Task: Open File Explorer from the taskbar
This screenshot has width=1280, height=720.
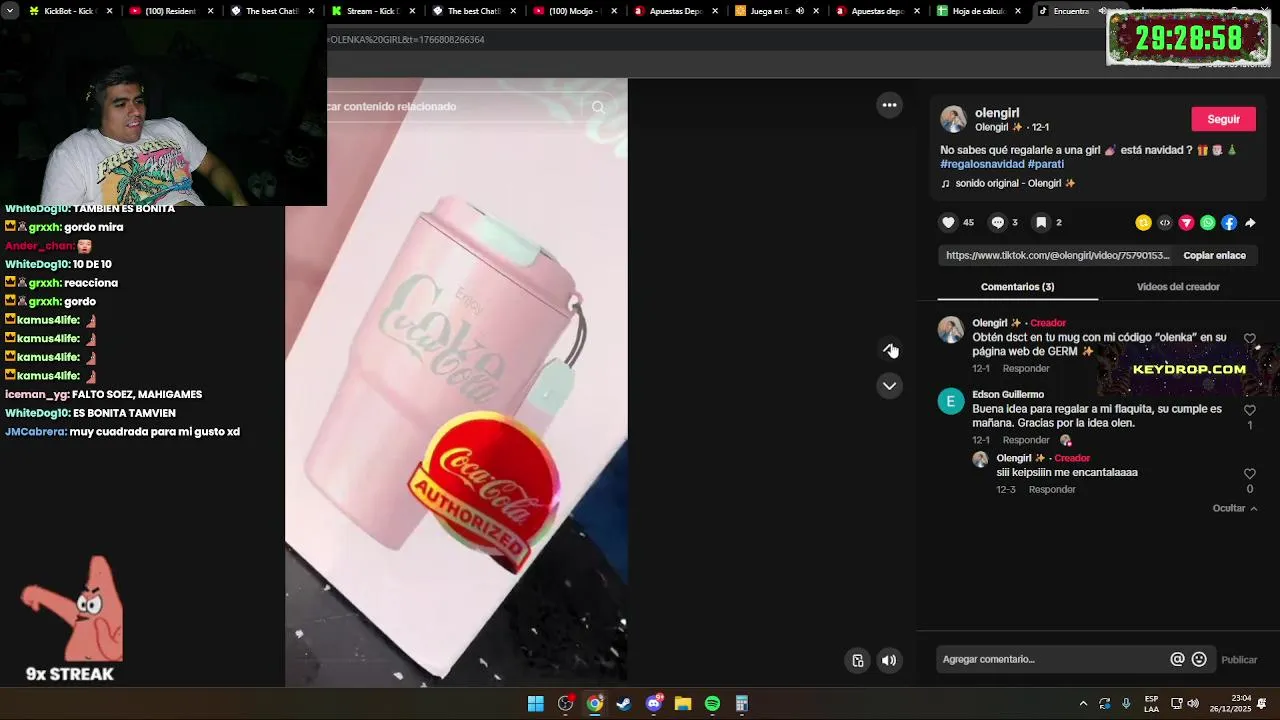Action: tap(683, 704)
